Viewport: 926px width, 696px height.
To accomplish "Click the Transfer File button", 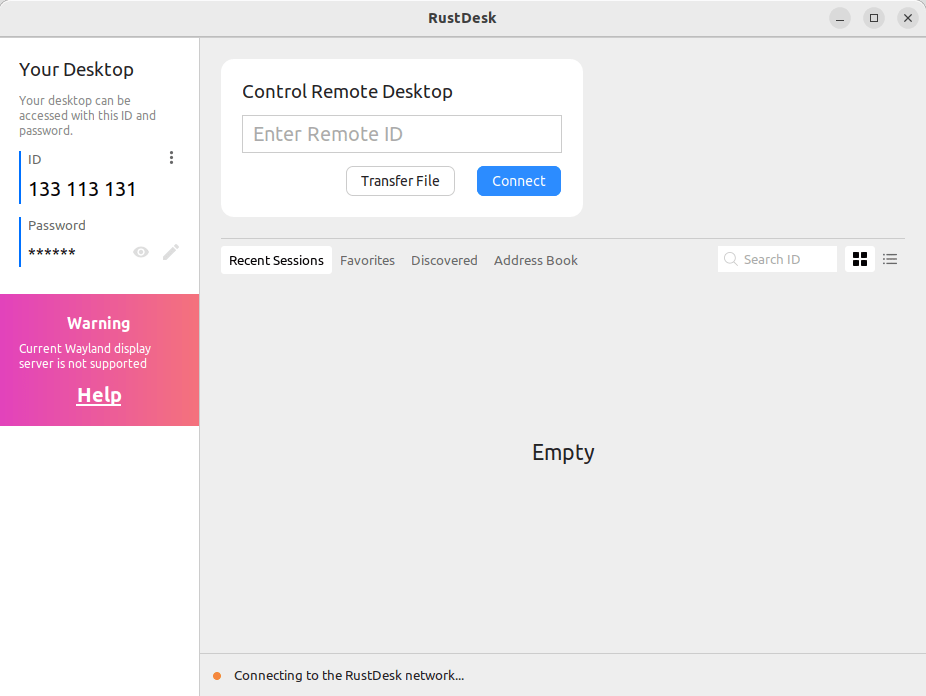I will click(x=400, y=181).
